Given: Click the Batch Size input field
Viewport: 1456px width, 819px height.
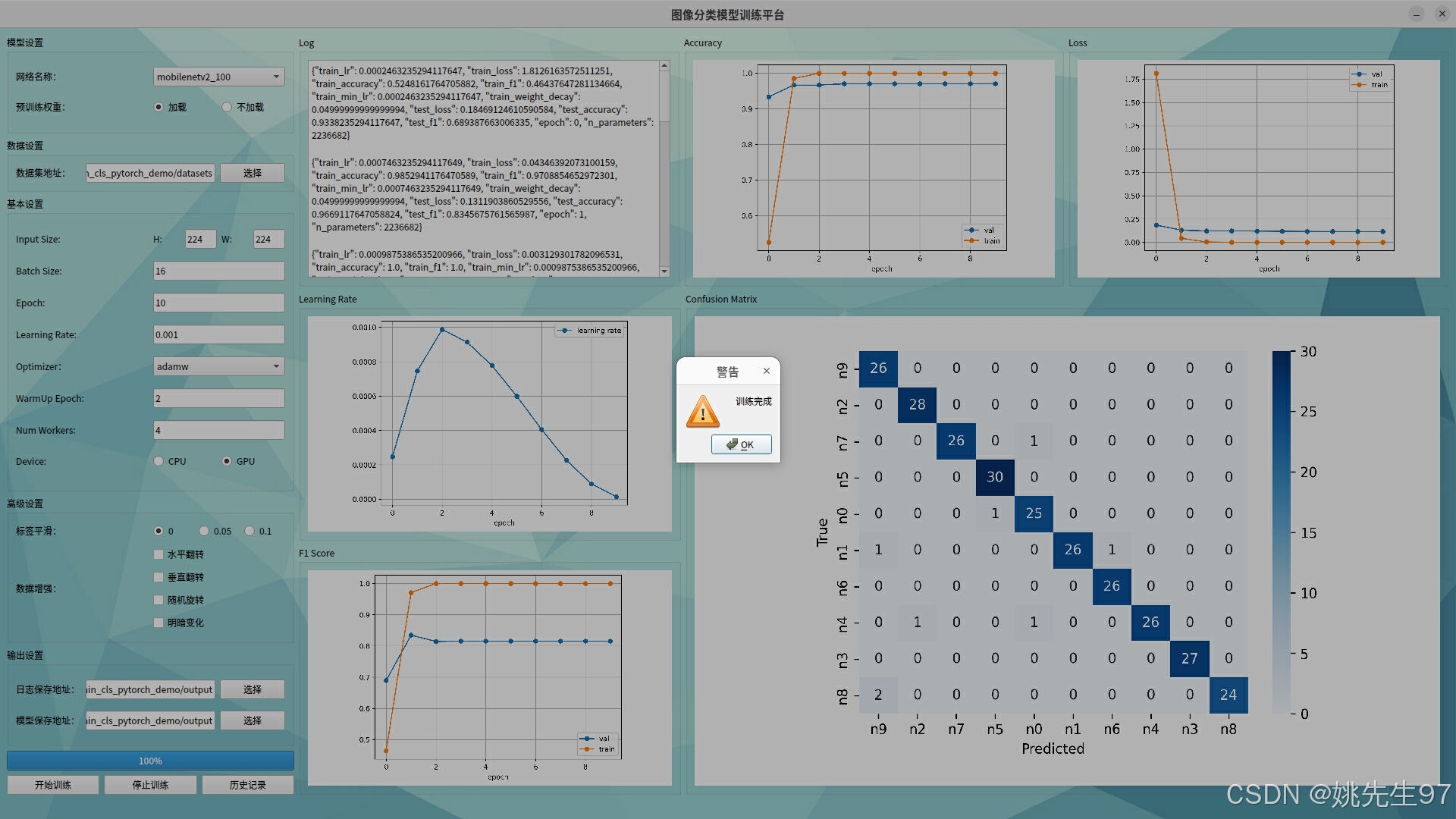Looking at the screenshot, I should click(x=218, y=271).
